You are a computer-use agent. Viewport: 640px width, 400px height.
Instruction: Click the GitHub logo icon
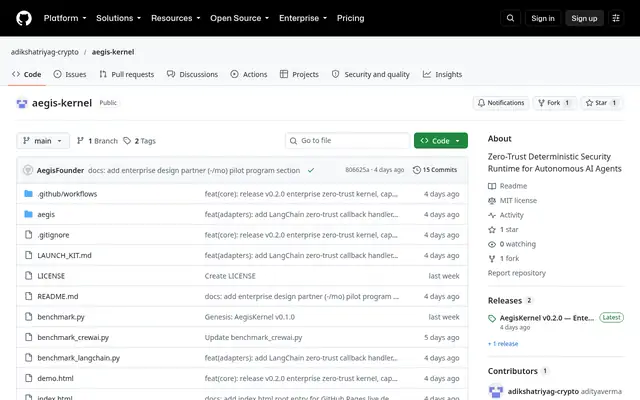pos(24,18)
